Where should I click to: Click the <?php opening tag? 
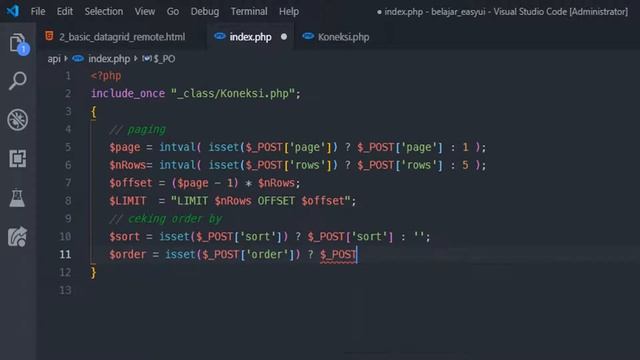pos(106,76)
